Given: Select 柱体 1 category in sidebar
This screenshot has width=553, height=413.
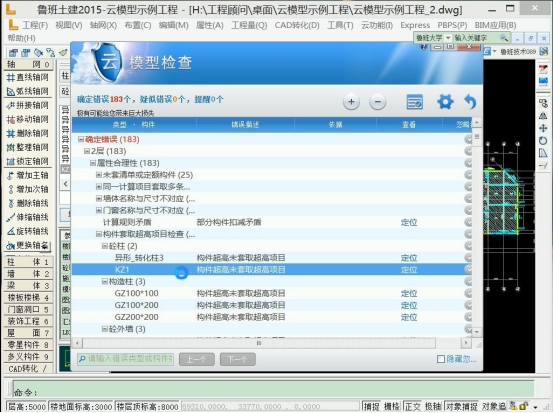Looking at the screenshot, I should [x=28, y=262].
